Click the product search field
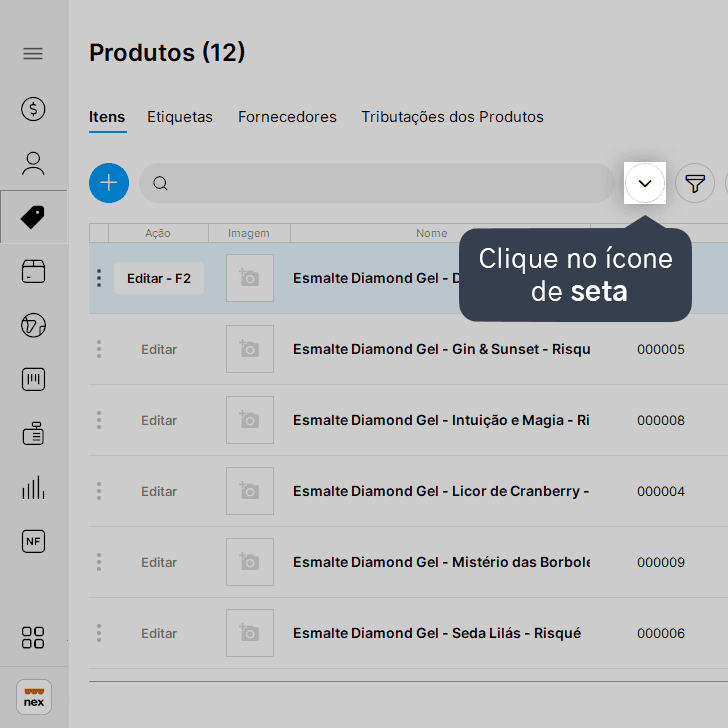Image resolution: width=728 pixels, height=728 pixels. point(377,183)
